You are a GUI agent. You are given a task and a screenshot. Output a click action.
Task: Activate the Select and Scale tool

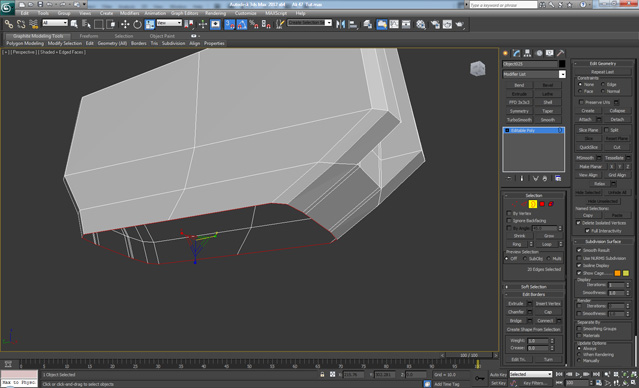150,24
